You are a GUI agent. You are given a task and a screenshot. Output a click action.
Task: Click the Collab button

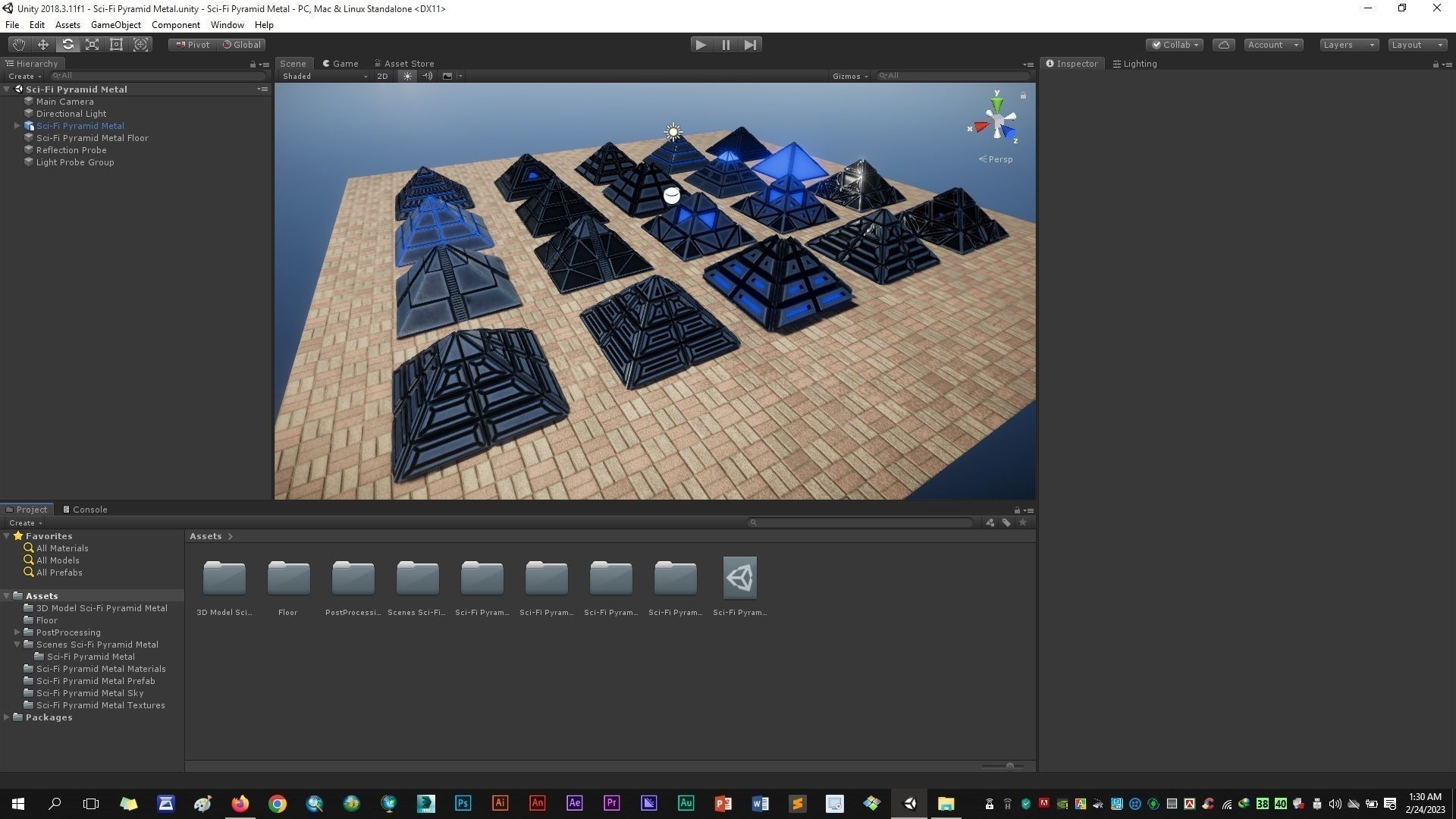1174,45
